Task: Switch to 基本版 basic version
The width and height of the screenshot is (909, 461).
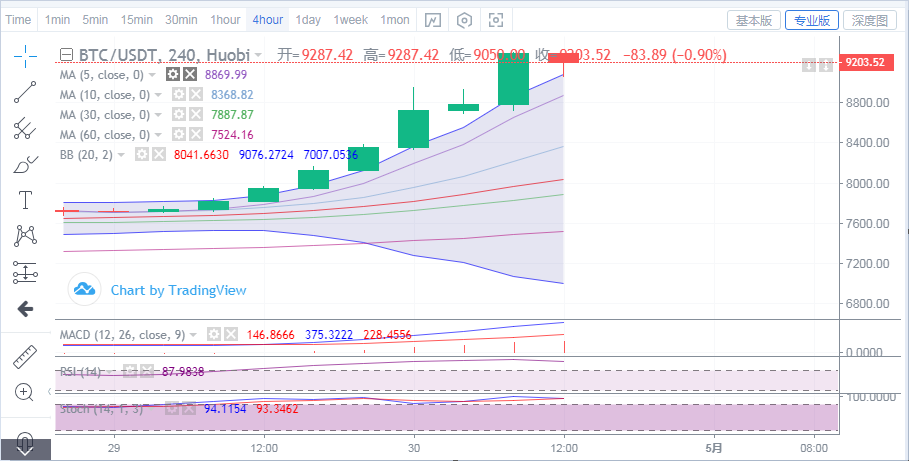Action: click(x=754, y=20)
